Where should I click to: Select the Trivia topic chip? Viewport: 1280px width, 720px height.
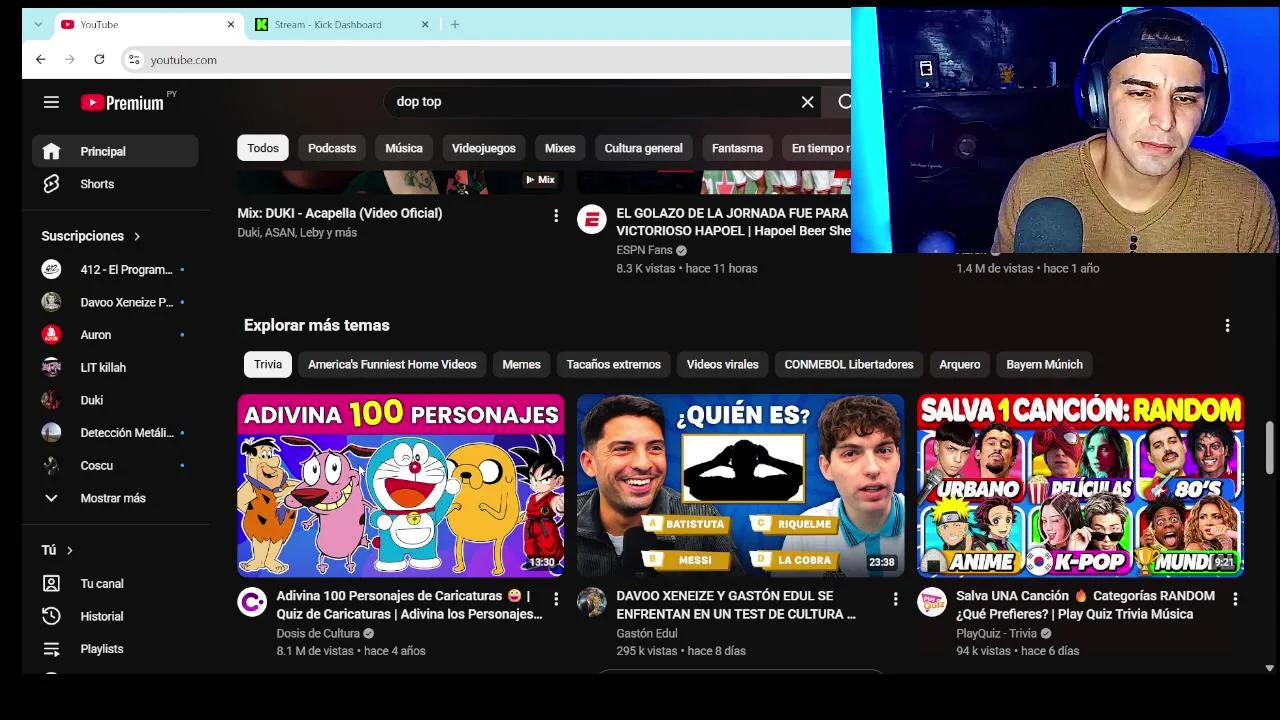[268, 364]
